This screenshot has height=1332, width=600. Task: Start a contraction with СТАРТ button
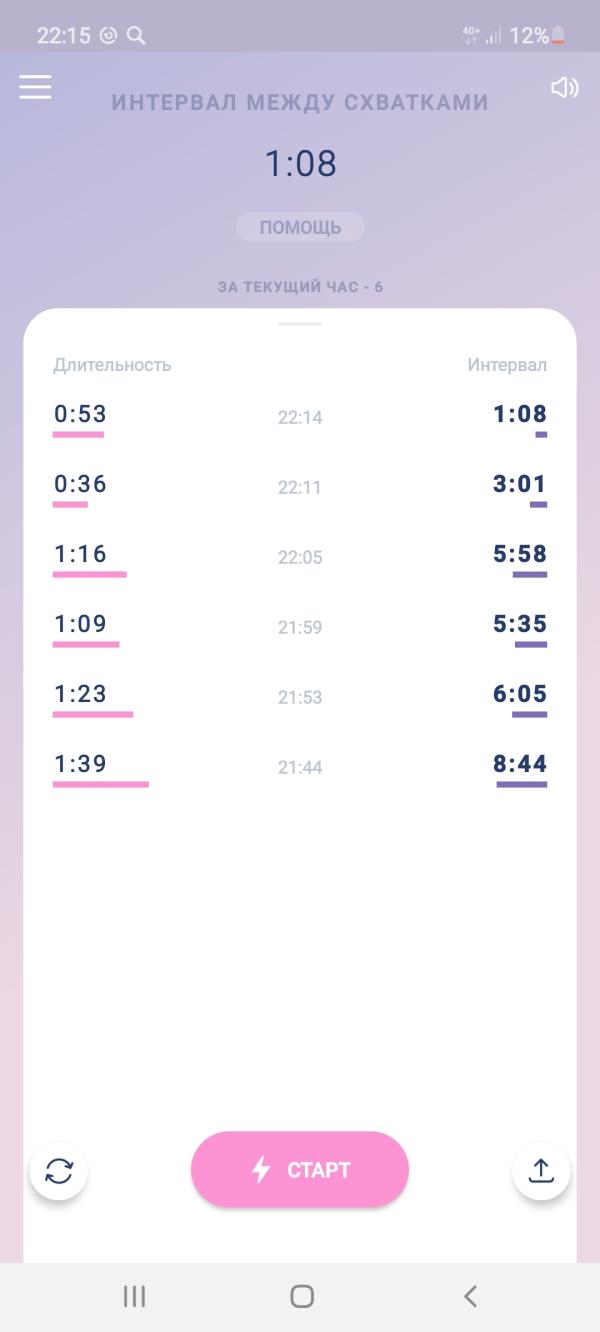[300, 1169]
